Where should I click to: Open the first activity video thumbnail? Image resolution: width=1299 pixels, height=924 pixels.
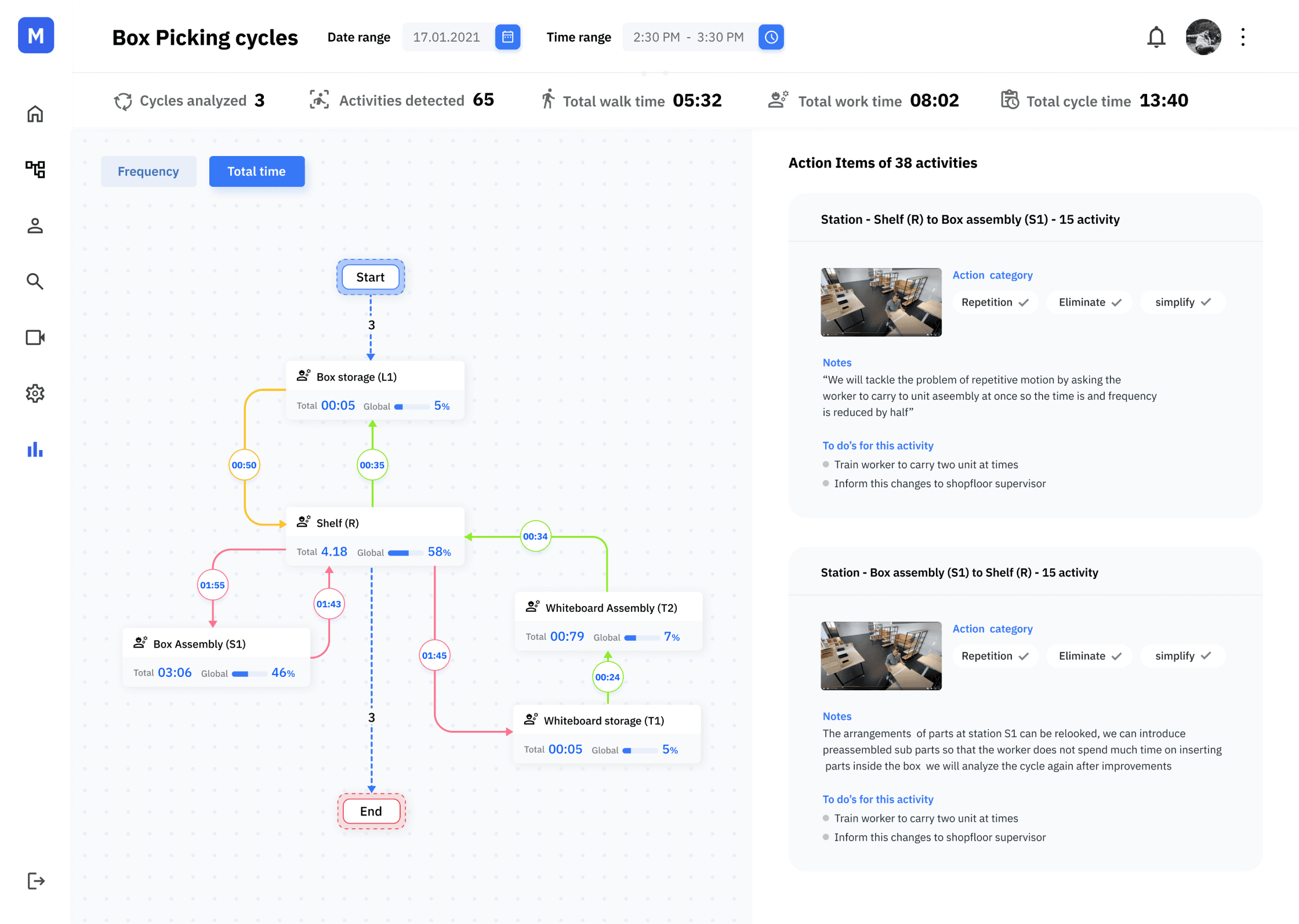pyautogui.click(x=881, y=302)
